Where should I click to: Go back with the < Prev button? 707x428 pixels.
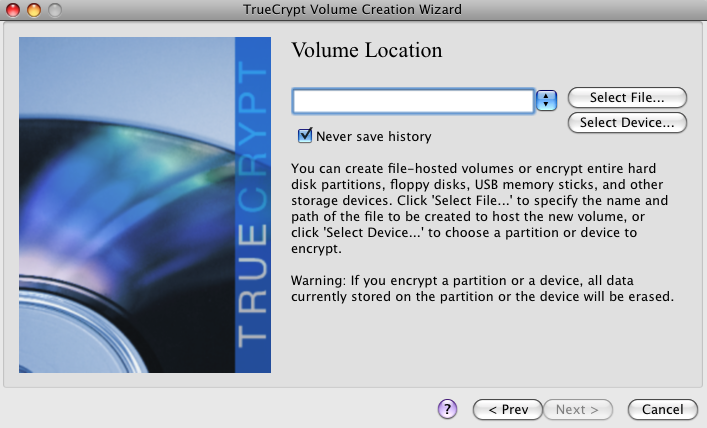[x=508, y=410]
